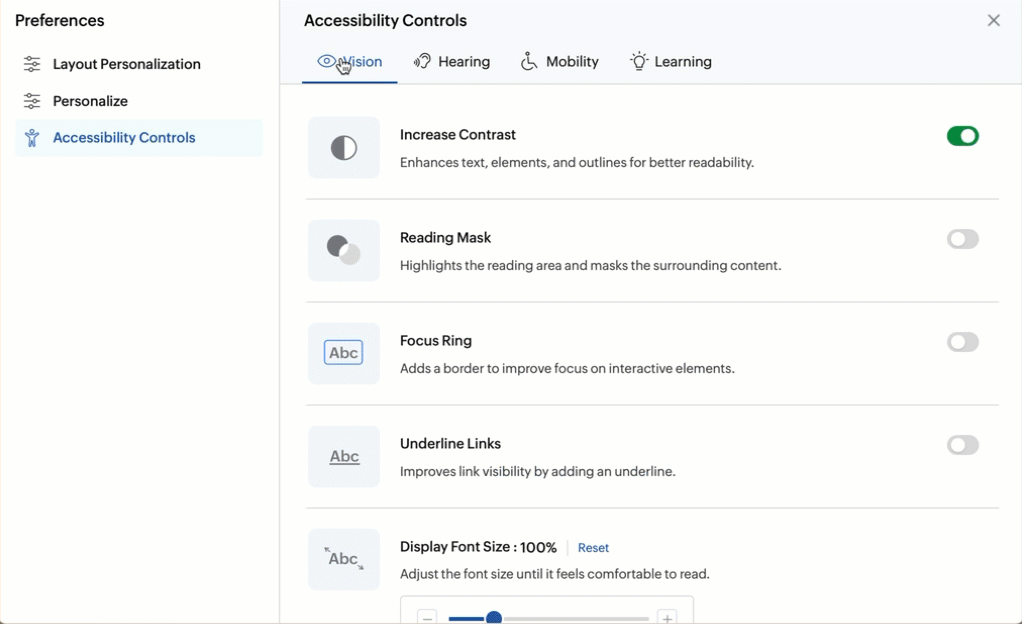Open the Mobility tab
Viewport: 1022px width, 624px height.
coord(559,61)
